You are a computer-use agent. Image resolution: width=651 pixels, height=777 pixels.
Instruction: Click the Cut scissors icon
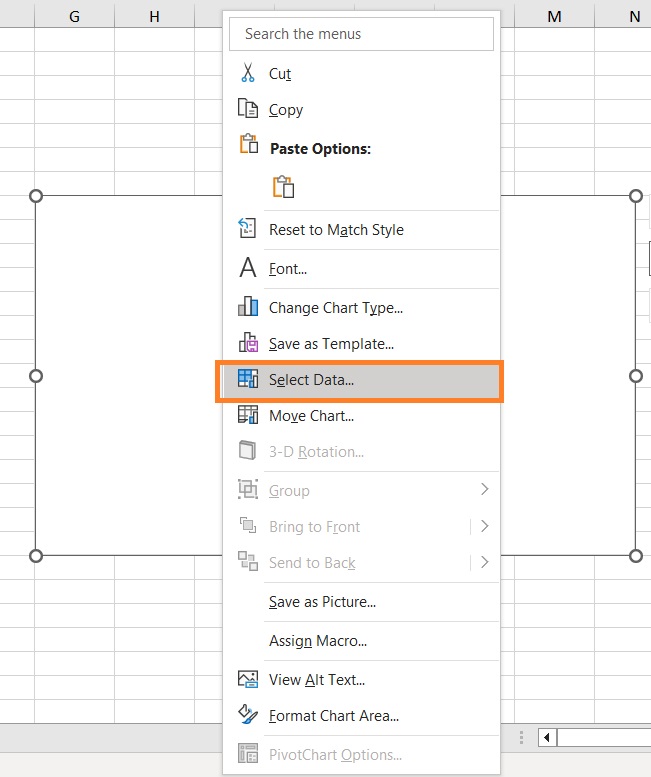coord(248,73)
